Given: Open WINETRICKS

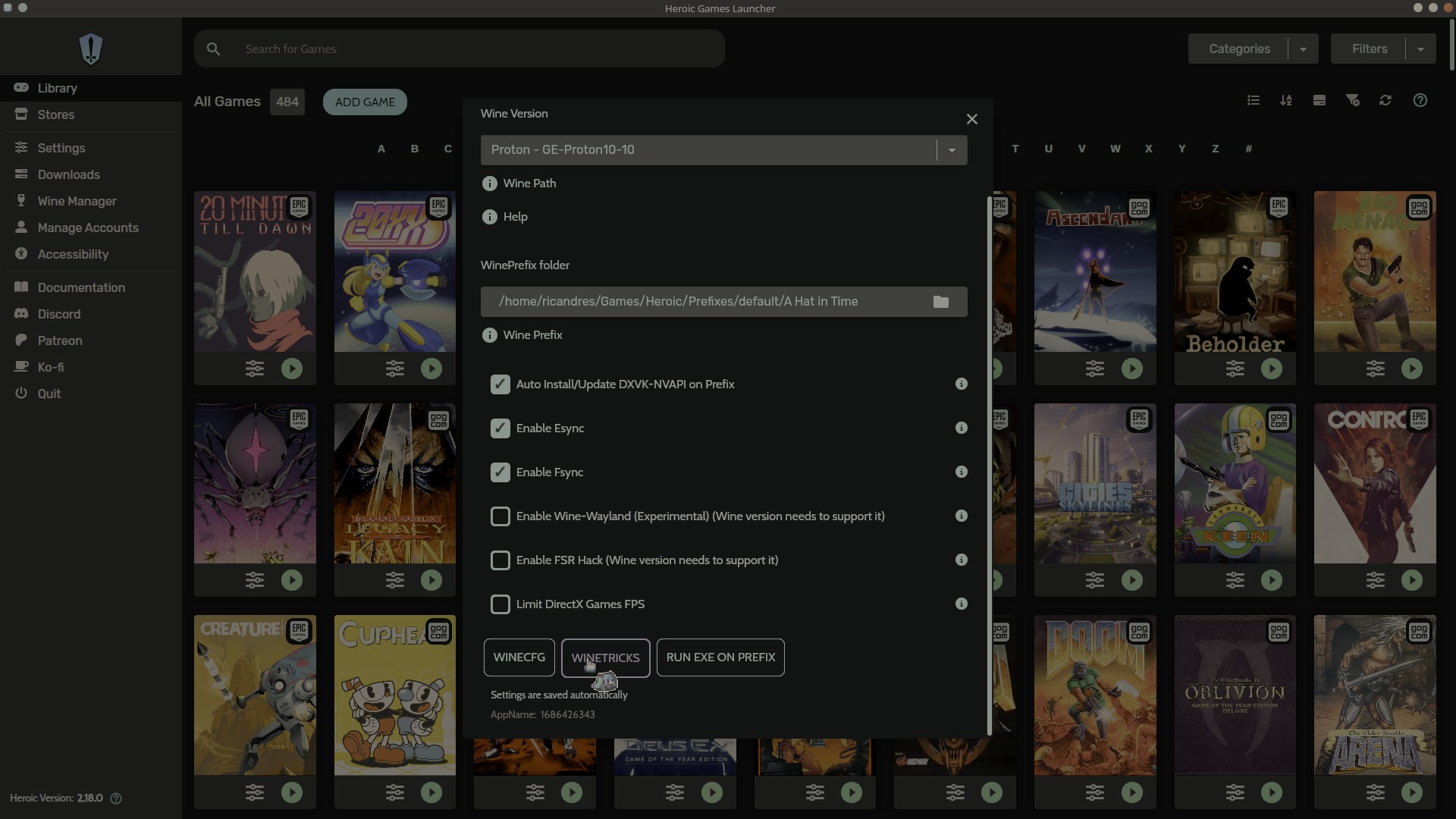Looking at the screenshot, I should point(605,657).
